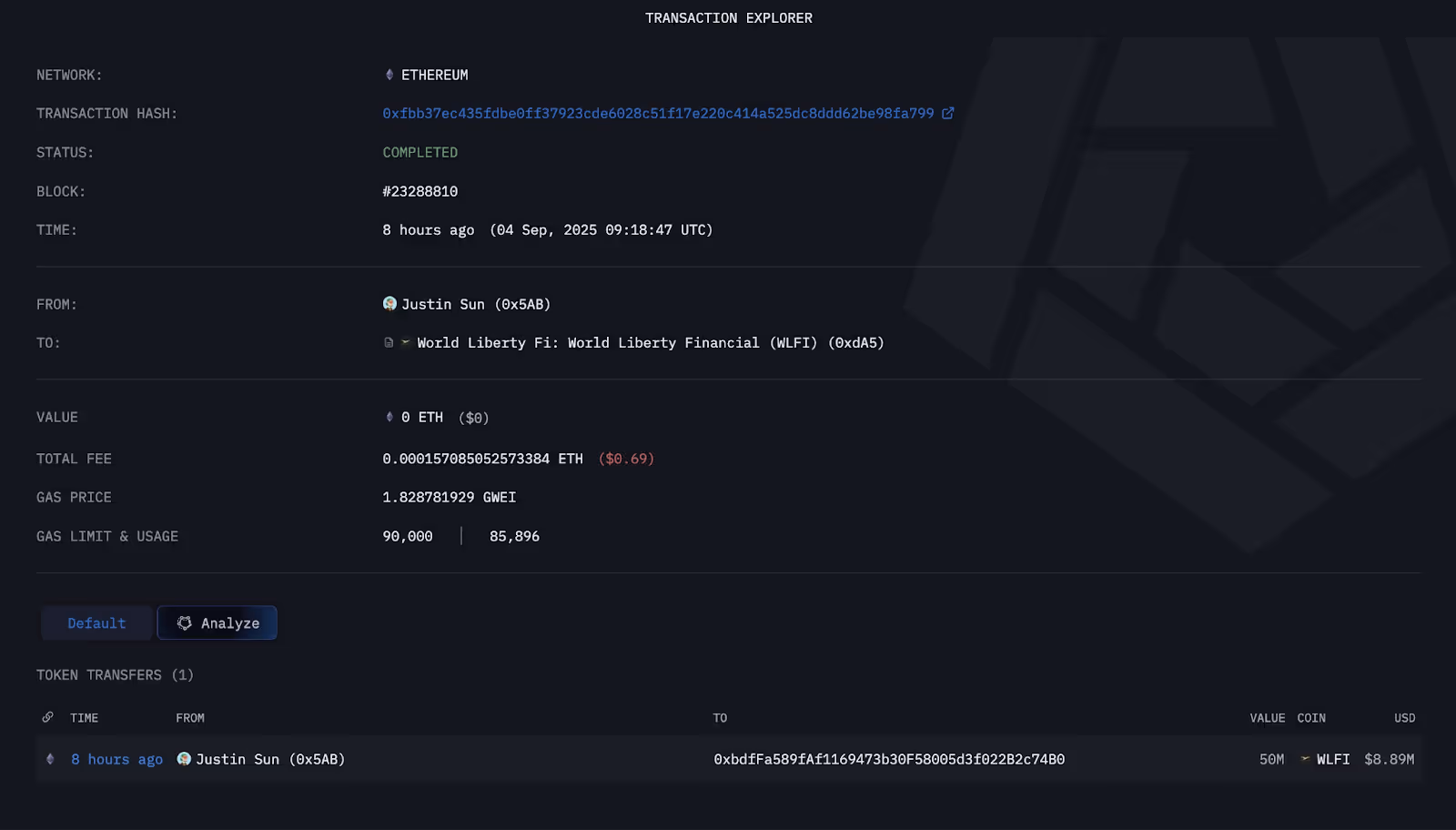The image size is (1456, 830).
Task: Select the block number #23288810
Action: point(420,191)
